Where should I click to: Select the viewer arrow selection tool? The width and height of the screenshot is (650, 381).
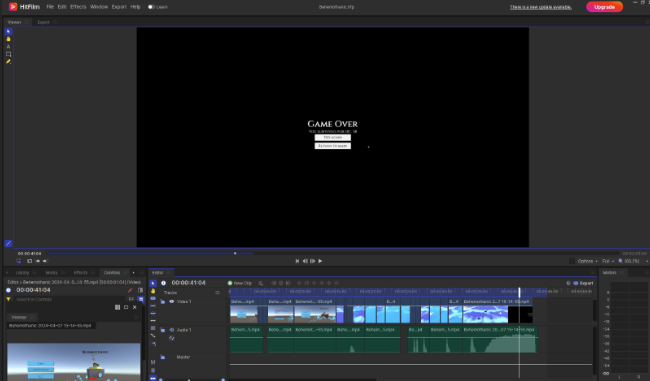click(8, 32)
